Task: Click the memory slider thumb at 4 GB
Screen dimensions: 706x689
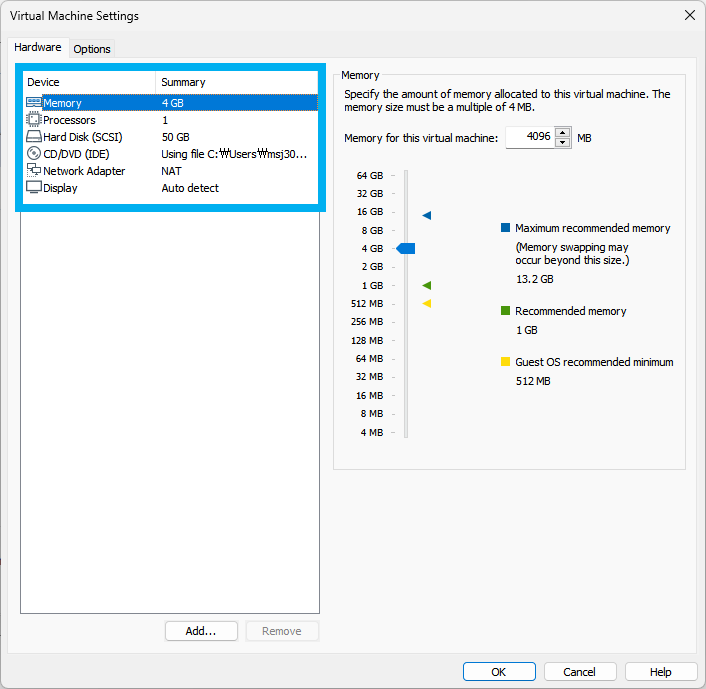Action: tap(406, 248)
